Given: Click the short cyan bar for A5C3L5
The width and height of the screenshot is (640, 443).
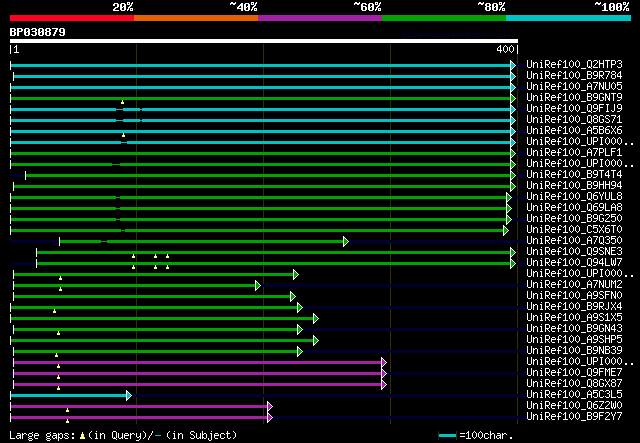Looking at the screenshot, I should pos(69,396).
